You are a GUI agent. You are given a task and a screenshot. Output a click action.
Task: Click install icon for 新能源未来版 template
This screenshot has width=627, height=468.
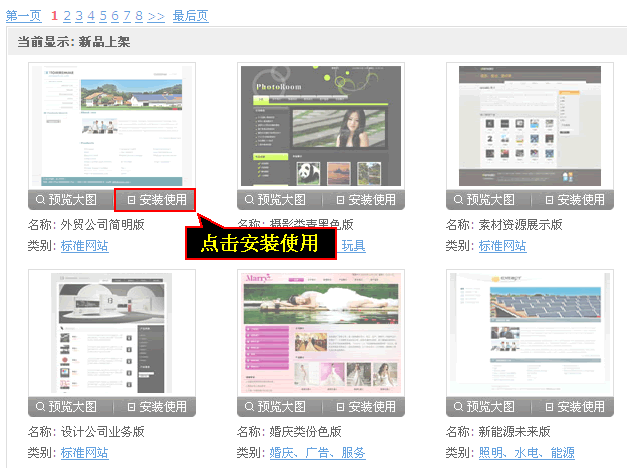coord(550,407)
